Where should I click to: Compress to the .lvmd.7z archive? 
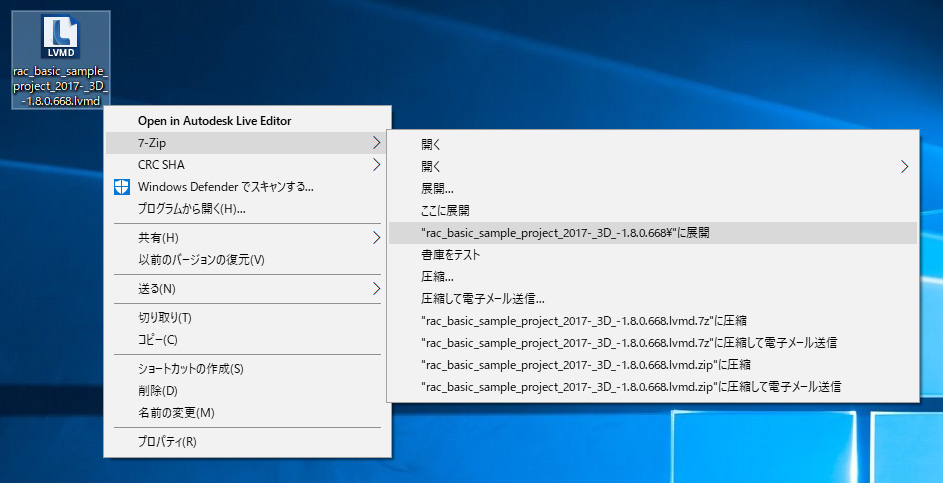tap(653, 321)
